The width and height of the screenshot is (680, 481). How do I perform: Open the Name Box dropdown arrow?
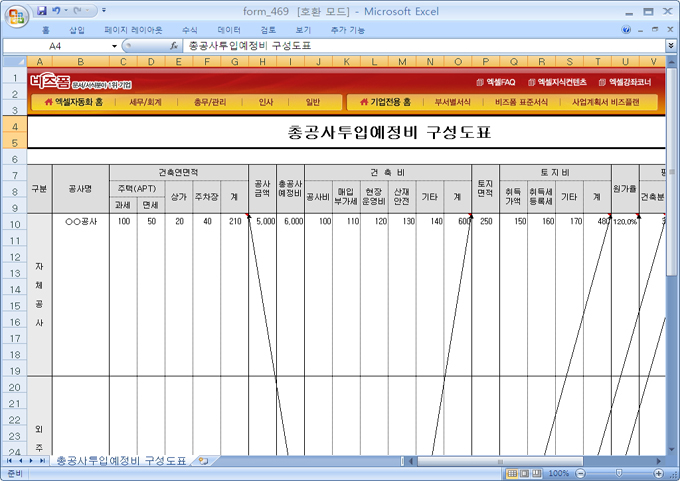point(114,46)
